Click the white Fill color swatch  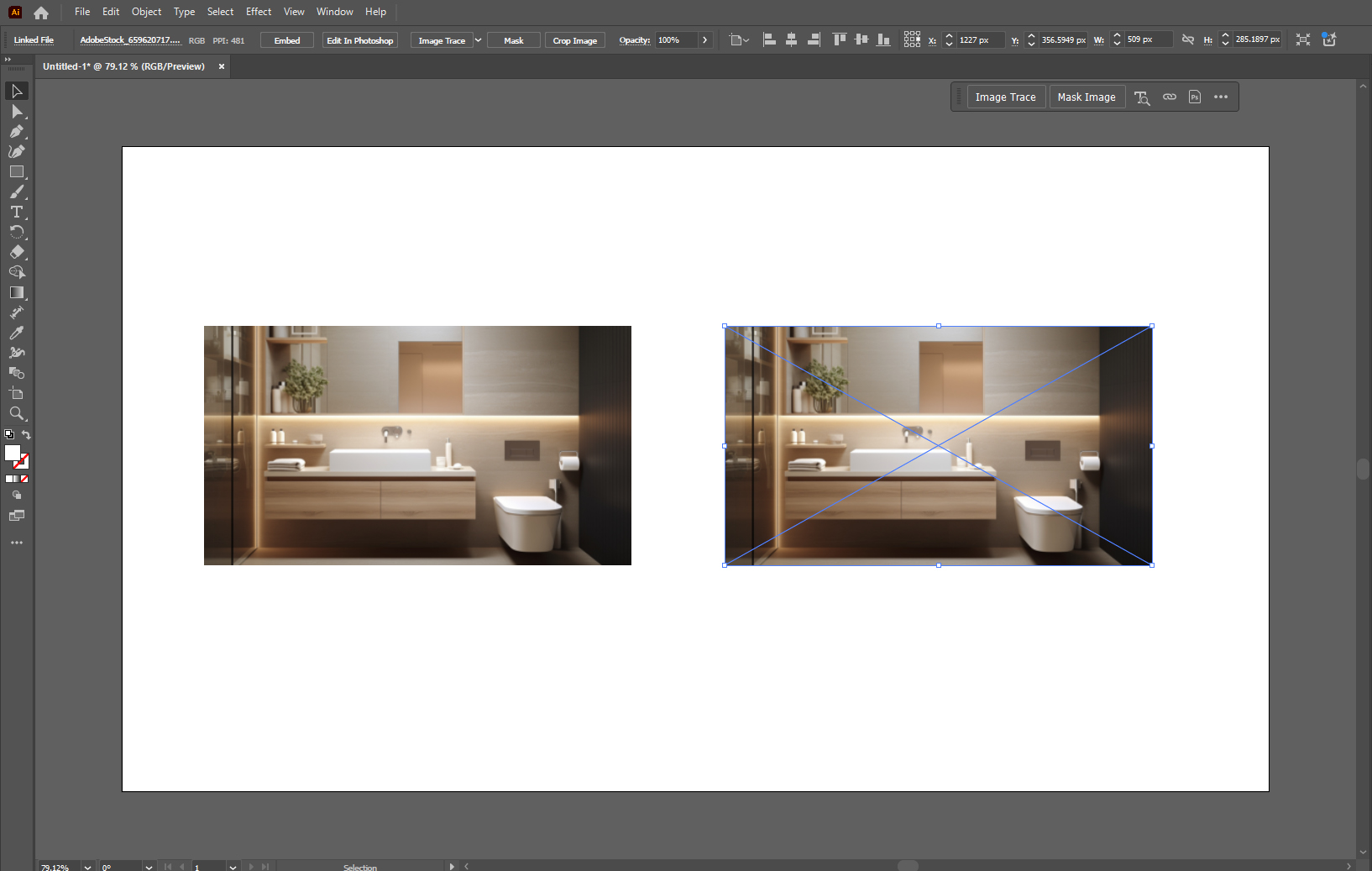[12, 453]
